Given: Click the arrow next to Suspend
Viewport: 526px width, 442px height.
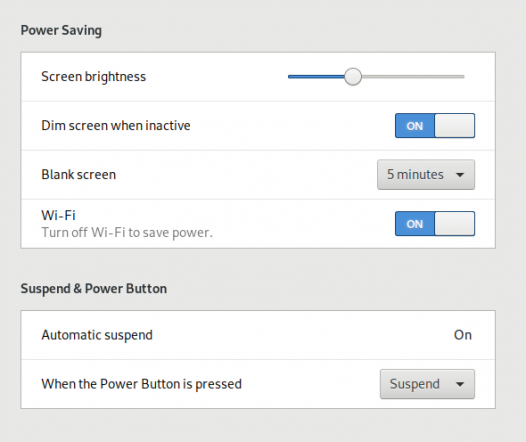Looking at the screenshot, I should click(460, 384).
